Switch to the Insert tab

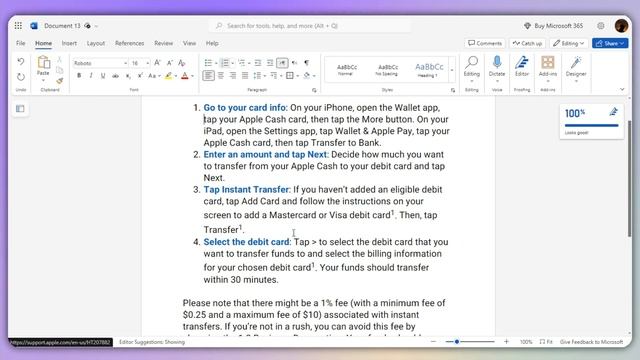point(69,43)
